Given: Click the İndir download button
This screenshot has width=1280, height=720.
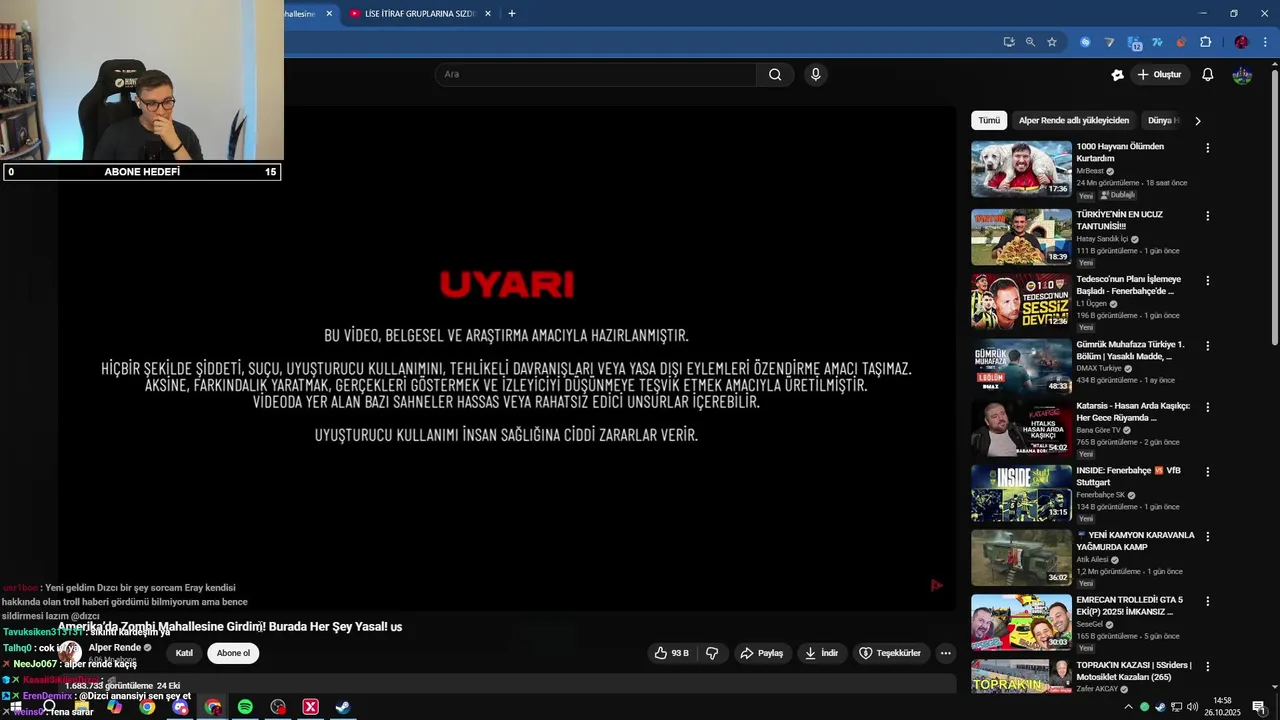Looking at the screenshot, I should point(821,653).
